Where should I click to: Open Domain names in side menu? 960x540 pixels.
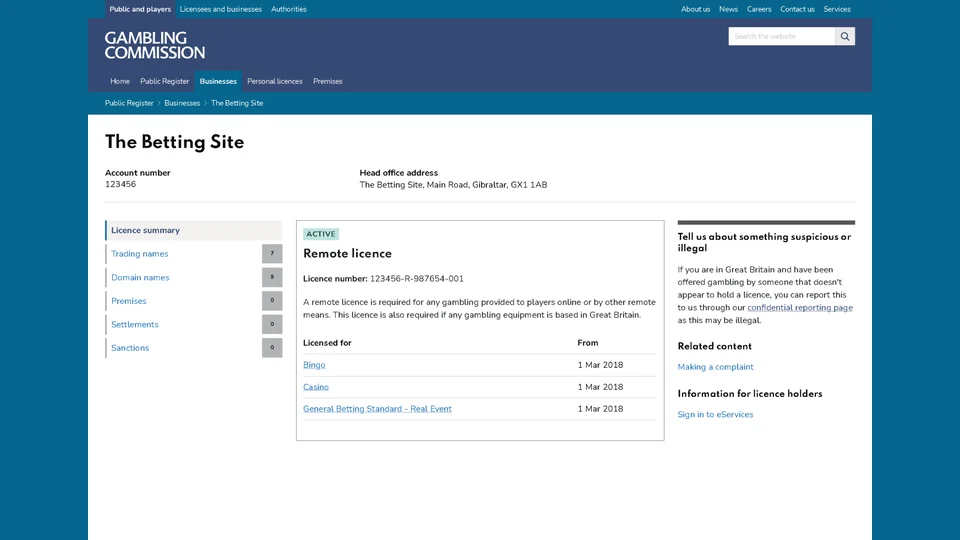pyautogui.click(x=140, y=277)
